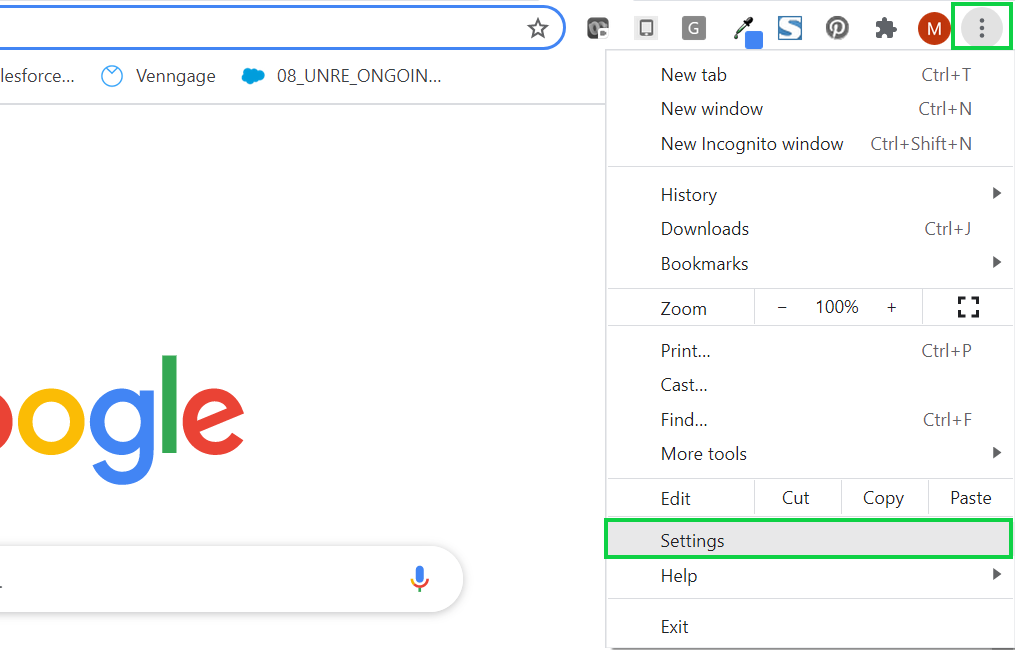Screen dimensions: 1015x650
Task: Open the M profile avatar
Action: click(x=933, y=28)
